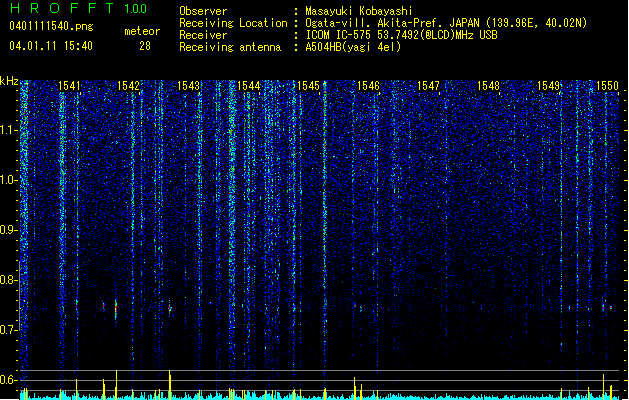Image resolution: width=629 pixels, height=400 pixels.
Task: Click the 1.1 frequency axis label
Action: pyautogui.click(x=8, y=130)
